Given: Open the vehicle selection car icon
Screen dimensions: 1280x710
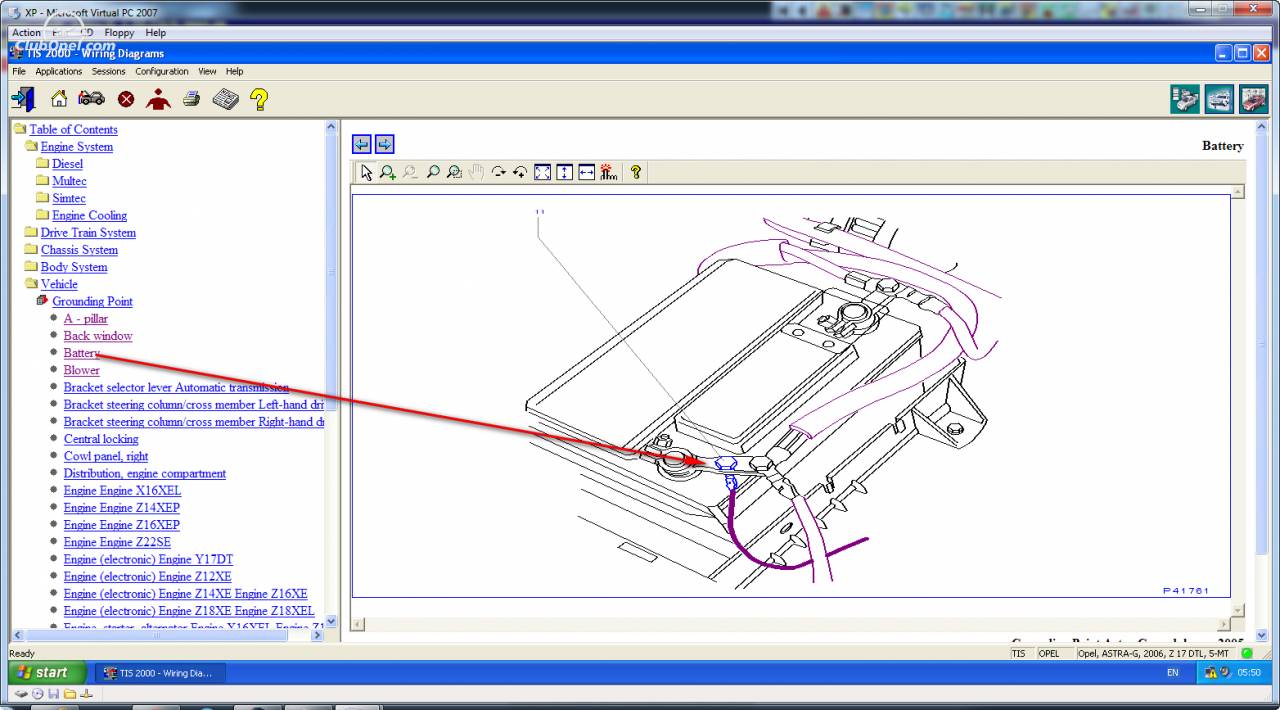Looking at the screenshot, I should click(x=91, y=98).
